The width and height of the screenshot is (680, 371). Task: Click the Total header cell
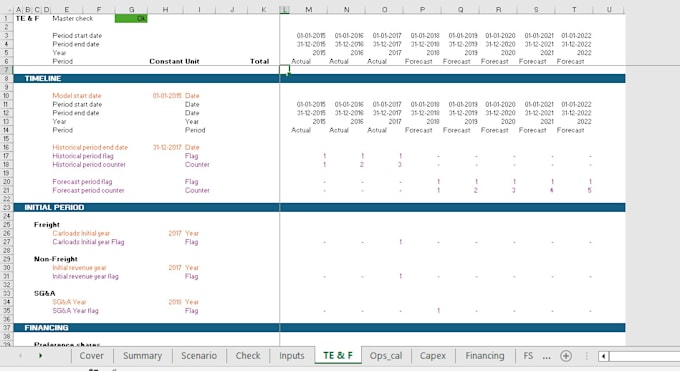[259, 61]
